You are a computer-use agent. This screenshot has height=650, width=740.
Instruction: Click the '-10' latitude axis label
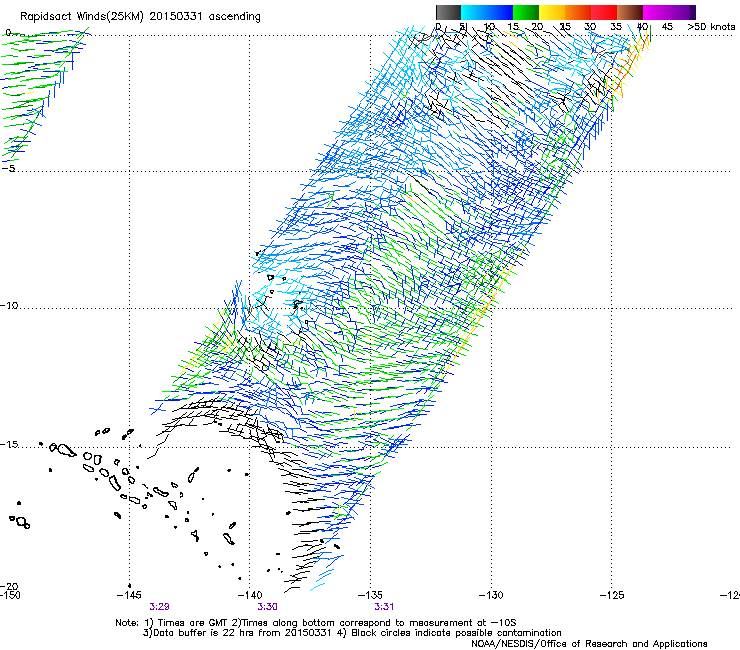(x=9, y=305)
